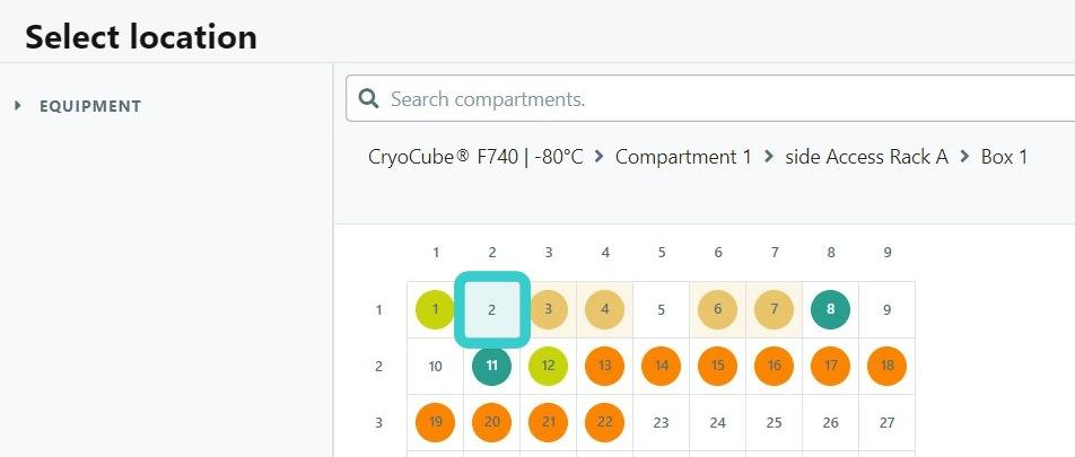Navigate to side Access Rack A breadcrumb
The width and height of the screenshot is (1075, 457).
point(867,157)
